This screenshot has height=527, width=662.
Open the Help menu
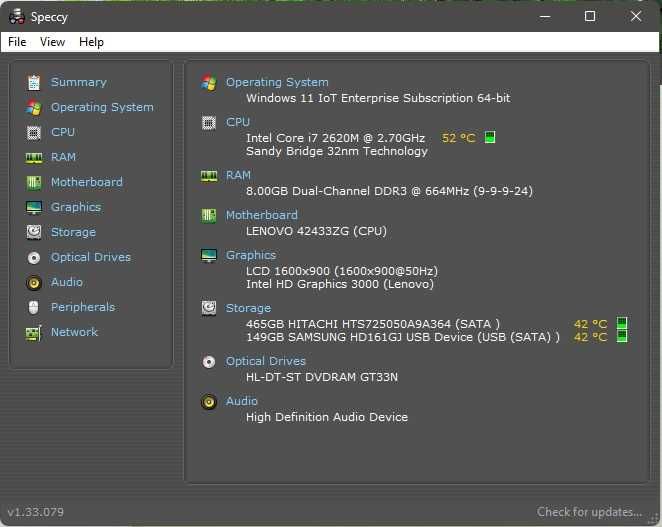coord(91,42)
